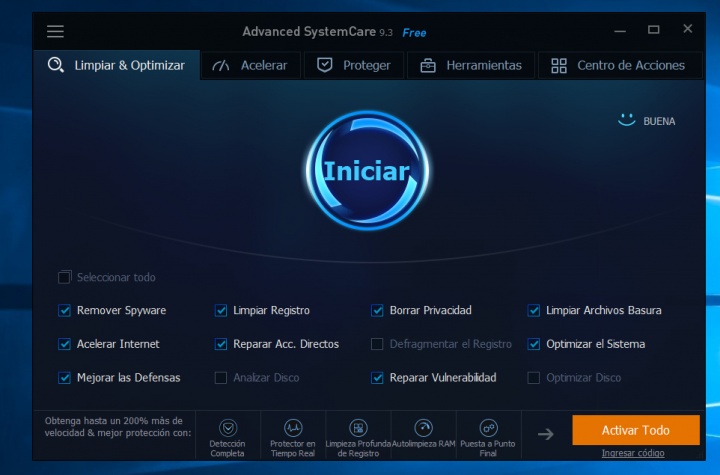
Task: Open Autolimpieza RAM gauge icon
Action: pos(423,428)
